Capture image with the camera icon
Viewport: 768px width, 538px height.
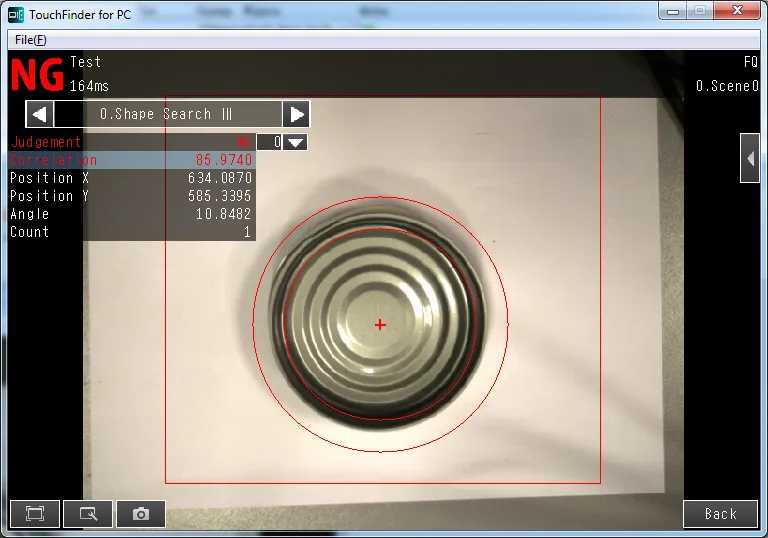pos(141,514)
